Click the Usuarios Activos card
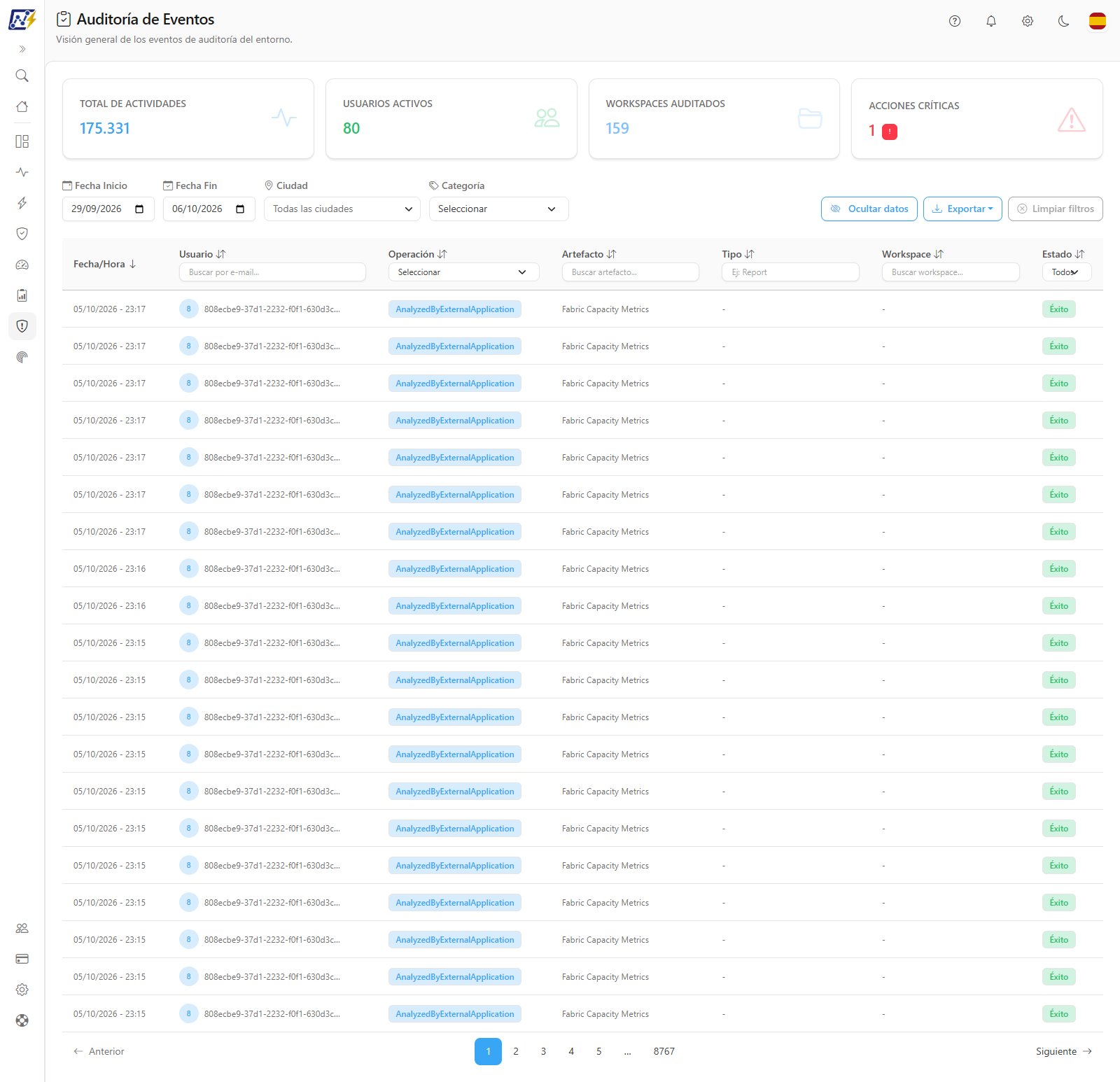Screen dimensions: 1120x1082 point(451,118)
